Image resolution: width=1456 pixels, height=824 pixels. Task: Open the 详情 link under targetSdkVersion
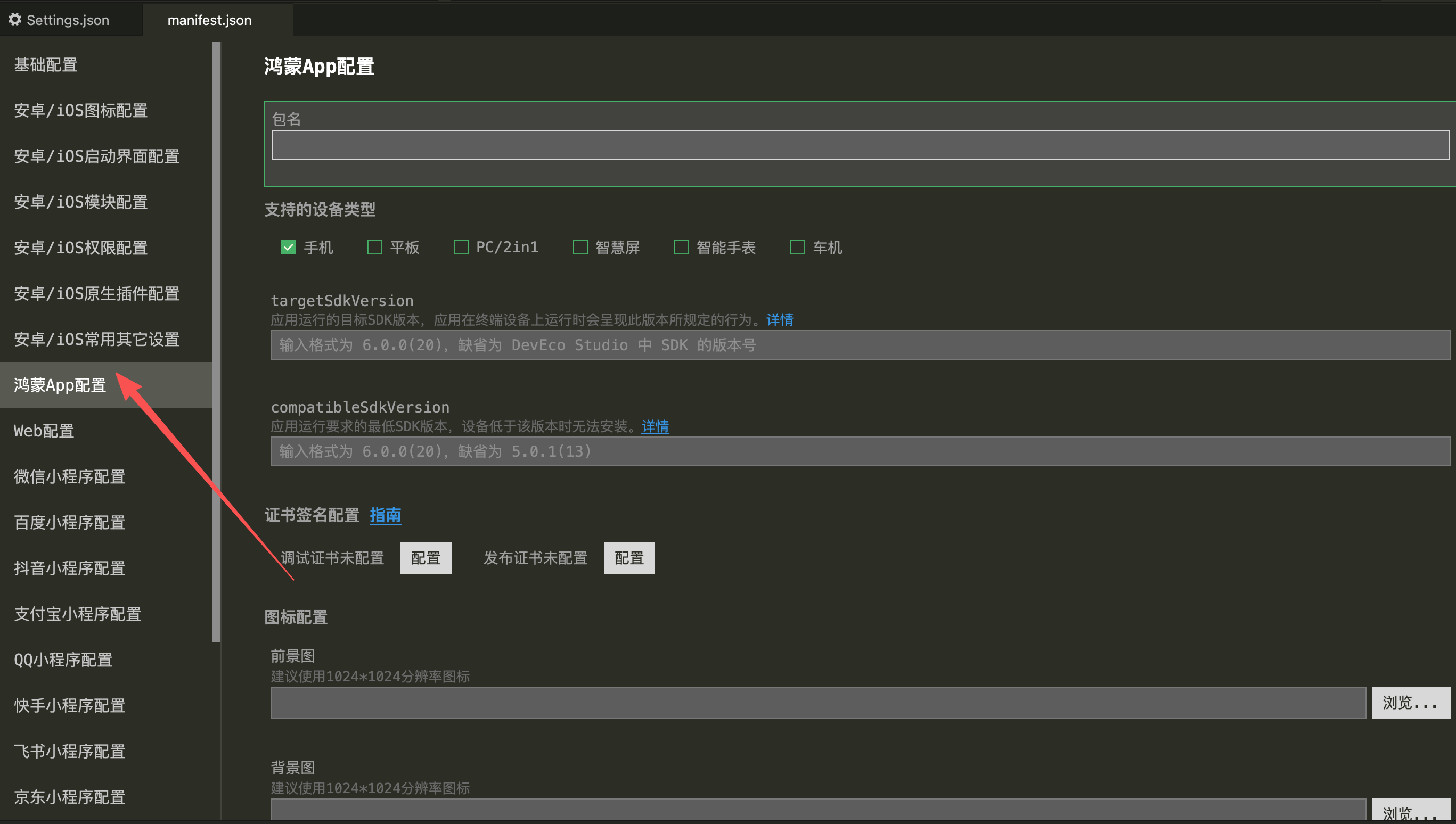[780, 320]
